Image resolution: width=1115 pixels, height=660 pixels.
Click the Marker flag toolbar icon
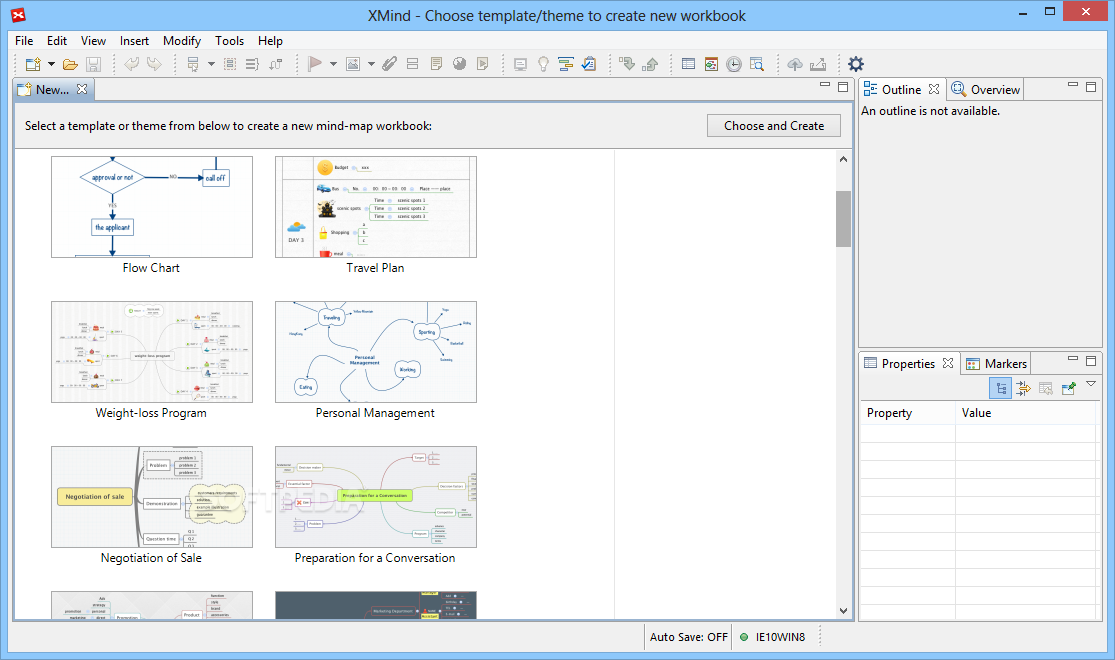pos(314,64)
